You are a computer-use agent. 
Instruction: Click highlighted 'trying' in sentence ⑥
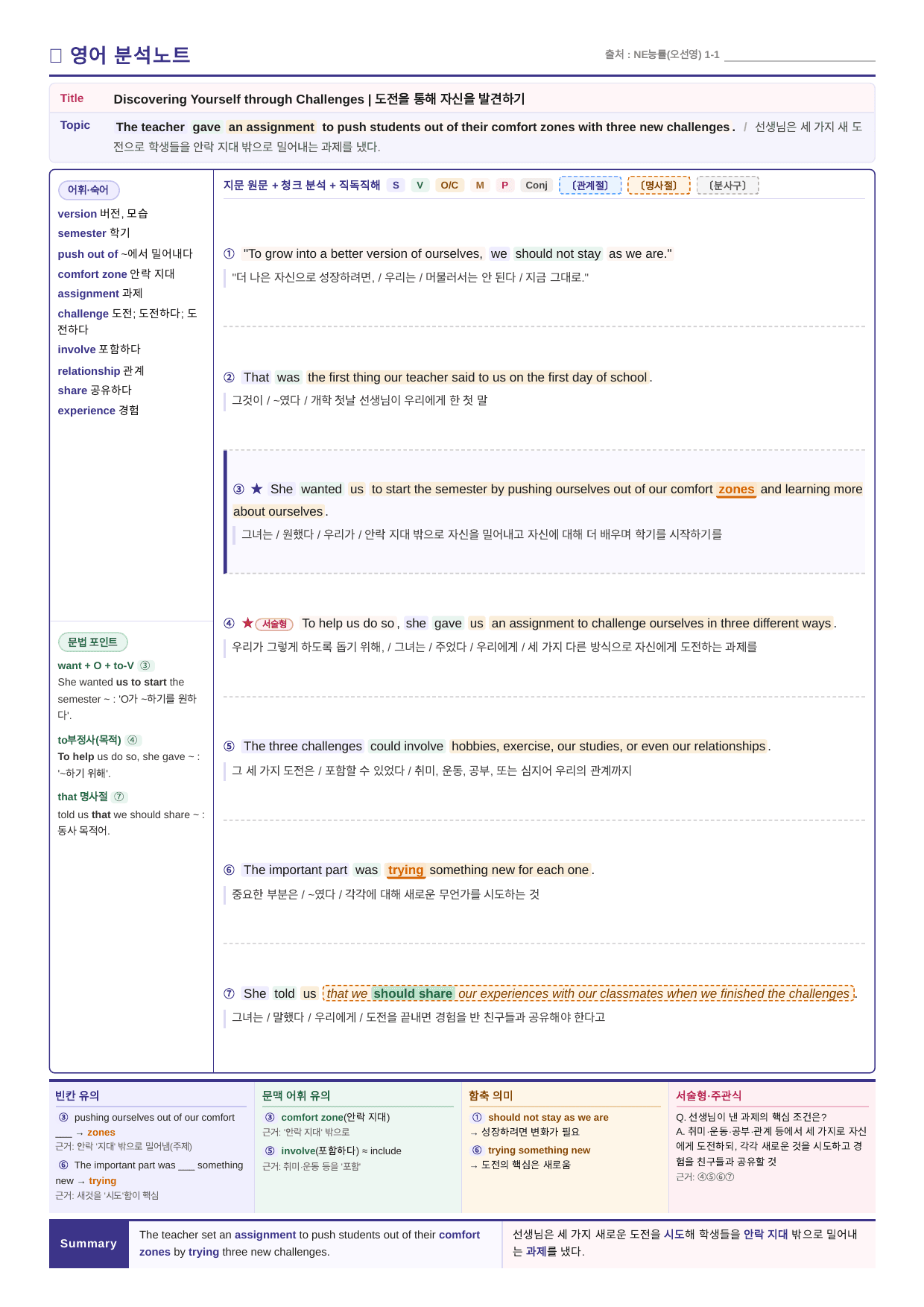click(x=405, y=870)
